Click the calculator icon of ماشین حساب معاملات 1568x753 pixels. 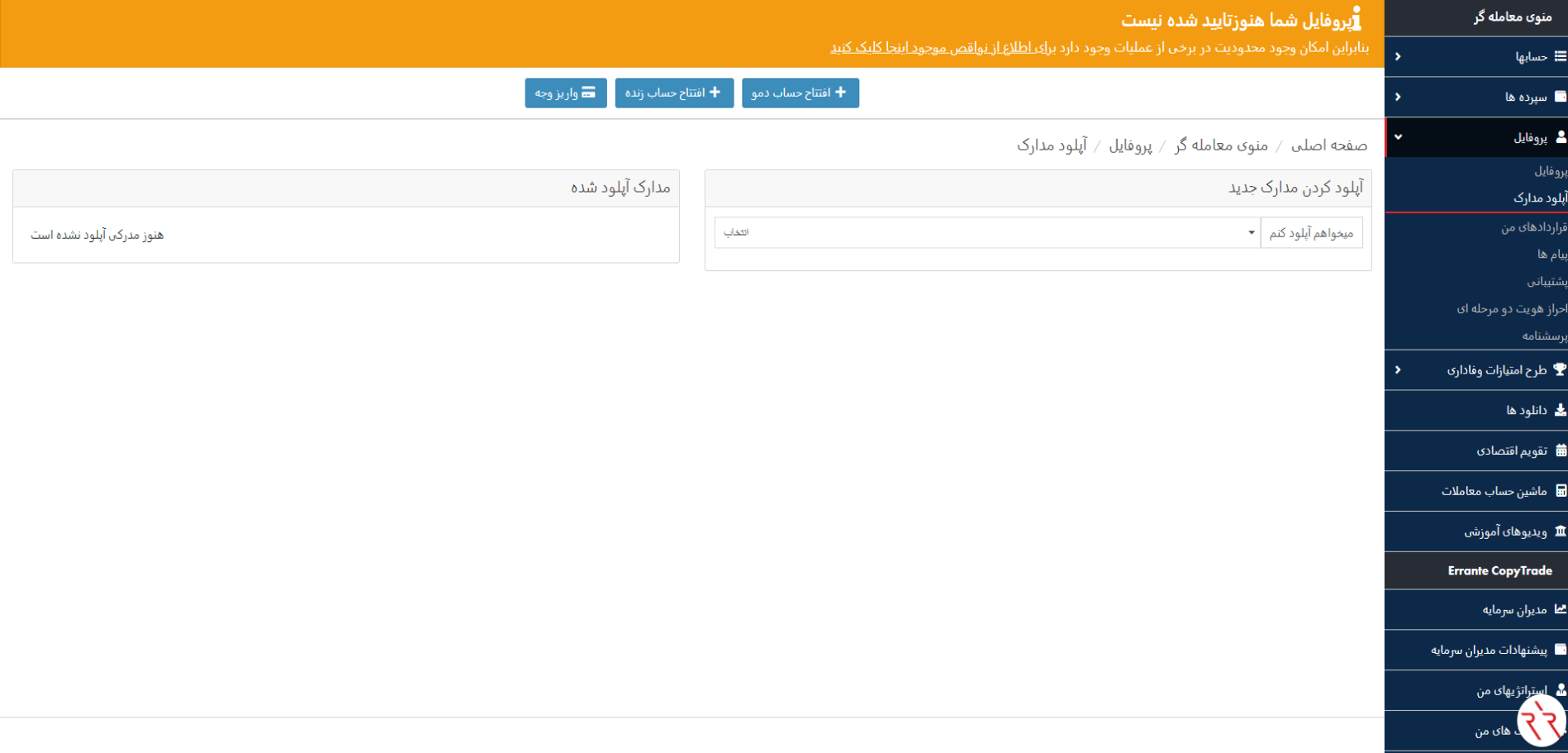(x=1561, y=491)
